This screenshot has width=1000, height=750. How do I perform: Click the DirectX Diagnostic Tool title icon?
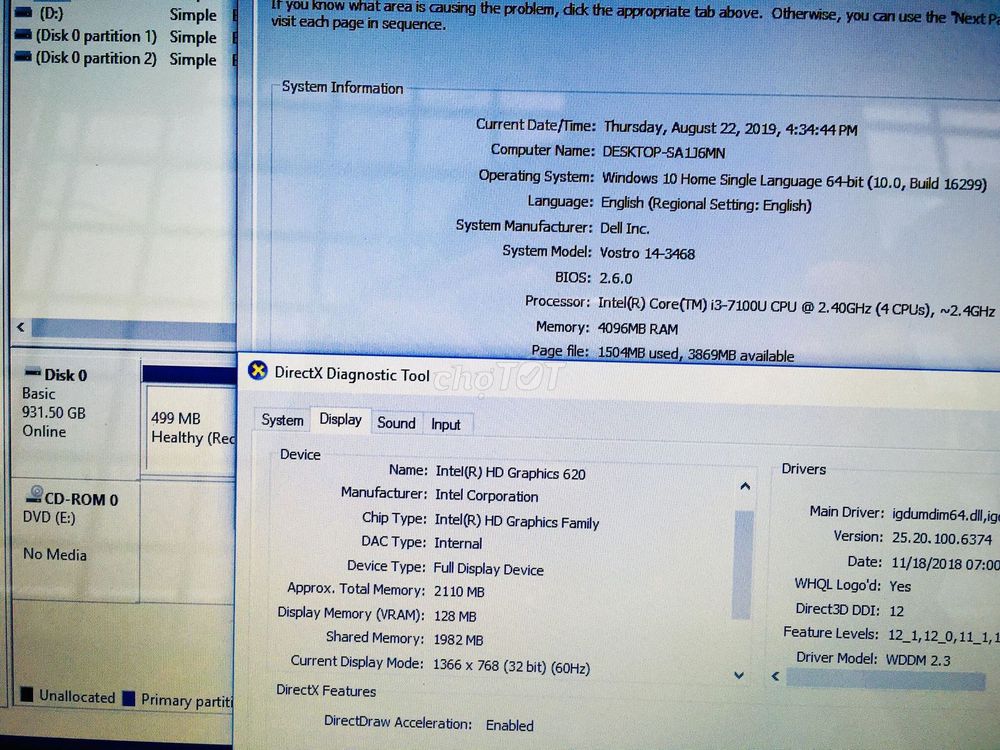coord(258,370)
